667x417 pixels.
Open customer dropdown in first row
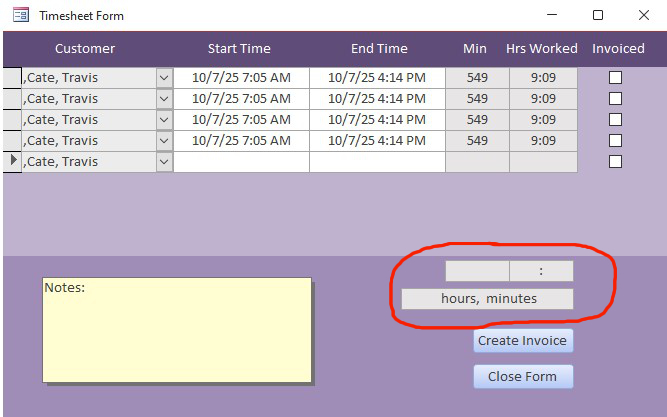coord(164,78)
